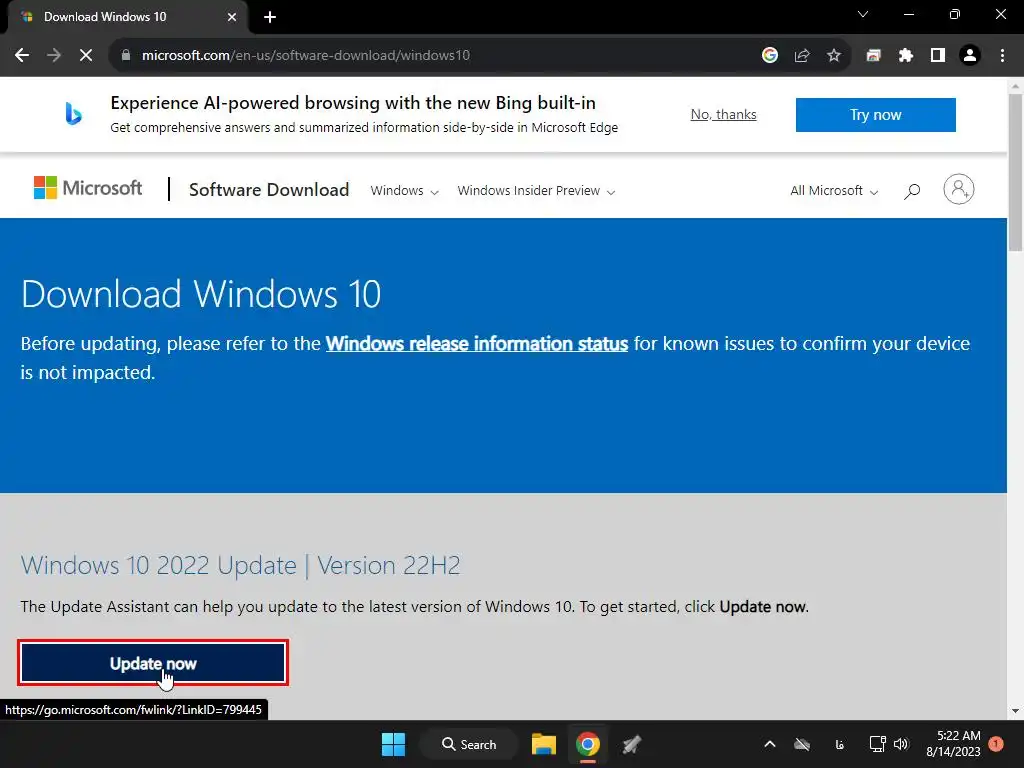1024x768 pixels.
Task: Go back to the previous page
Action: [22, 56]
